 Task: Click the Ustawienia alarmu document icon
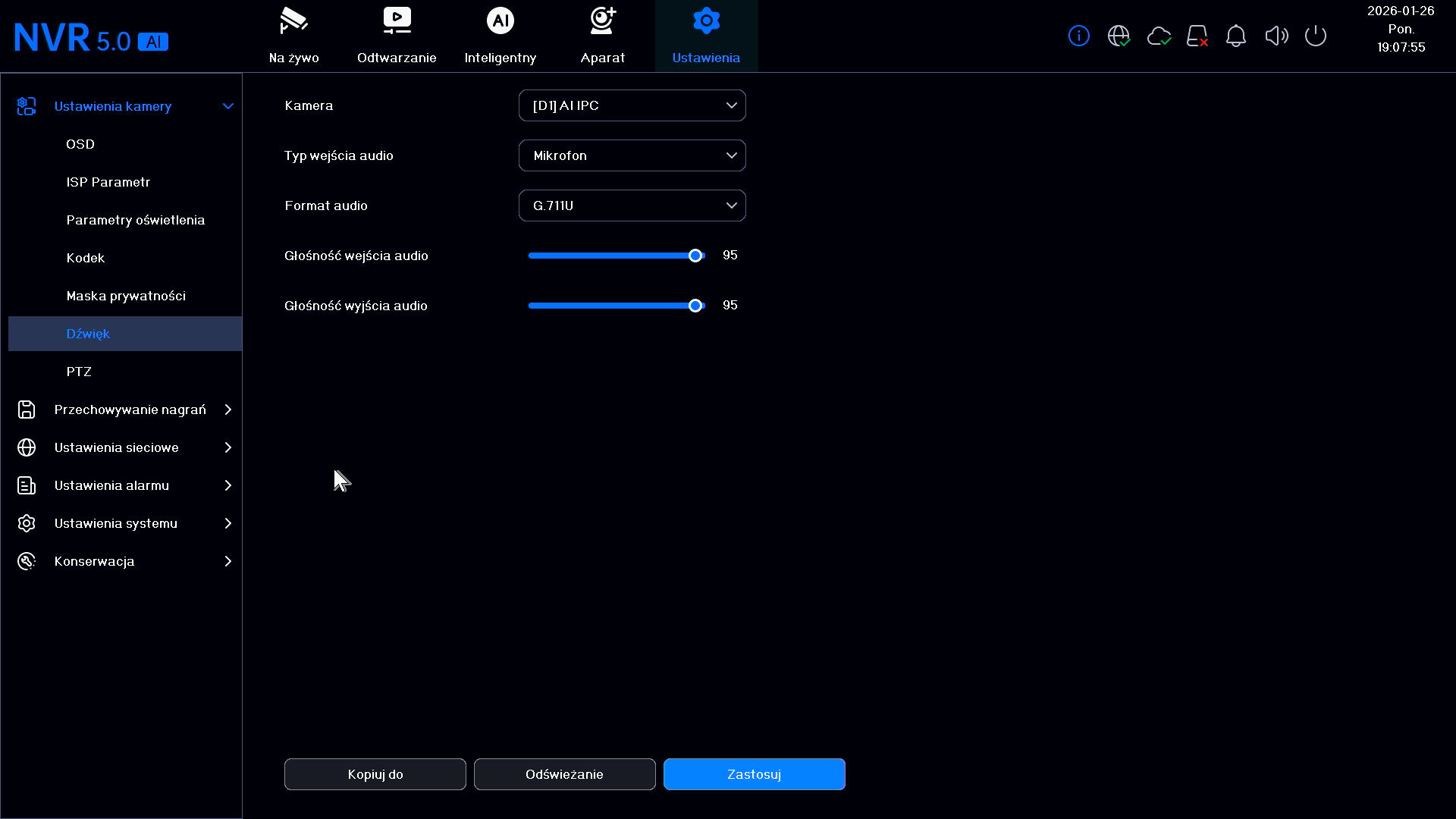pyautogui.click(x=27, y=485)
